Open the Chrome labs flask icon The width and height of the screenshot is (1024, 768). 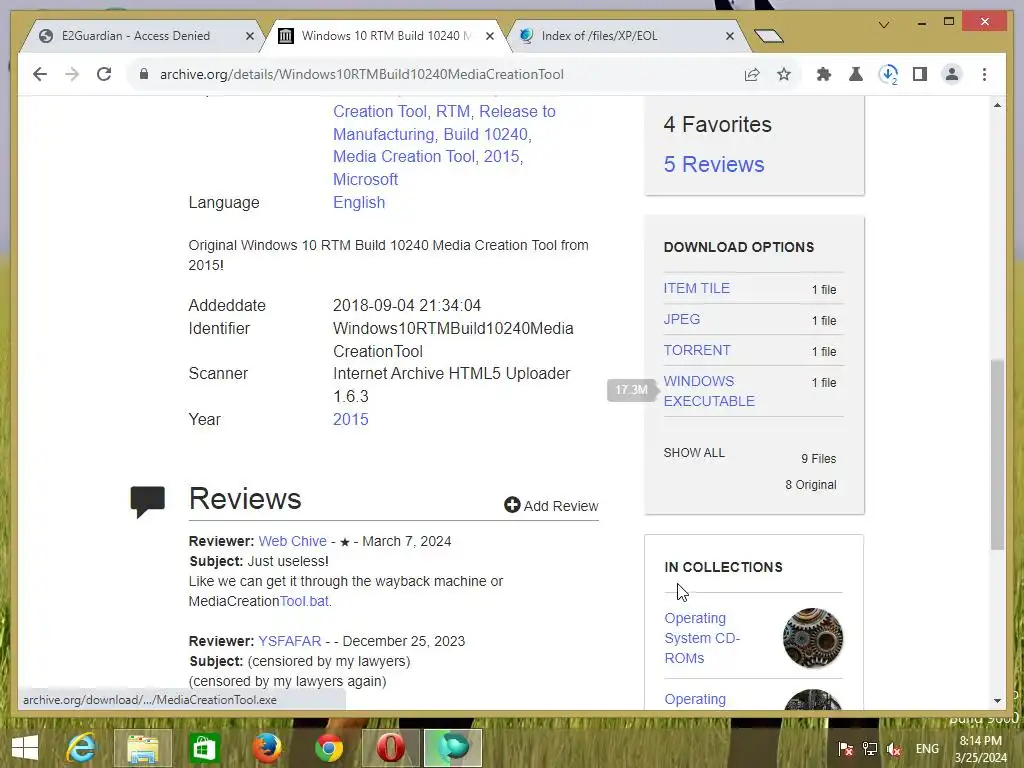pos(856,74)
